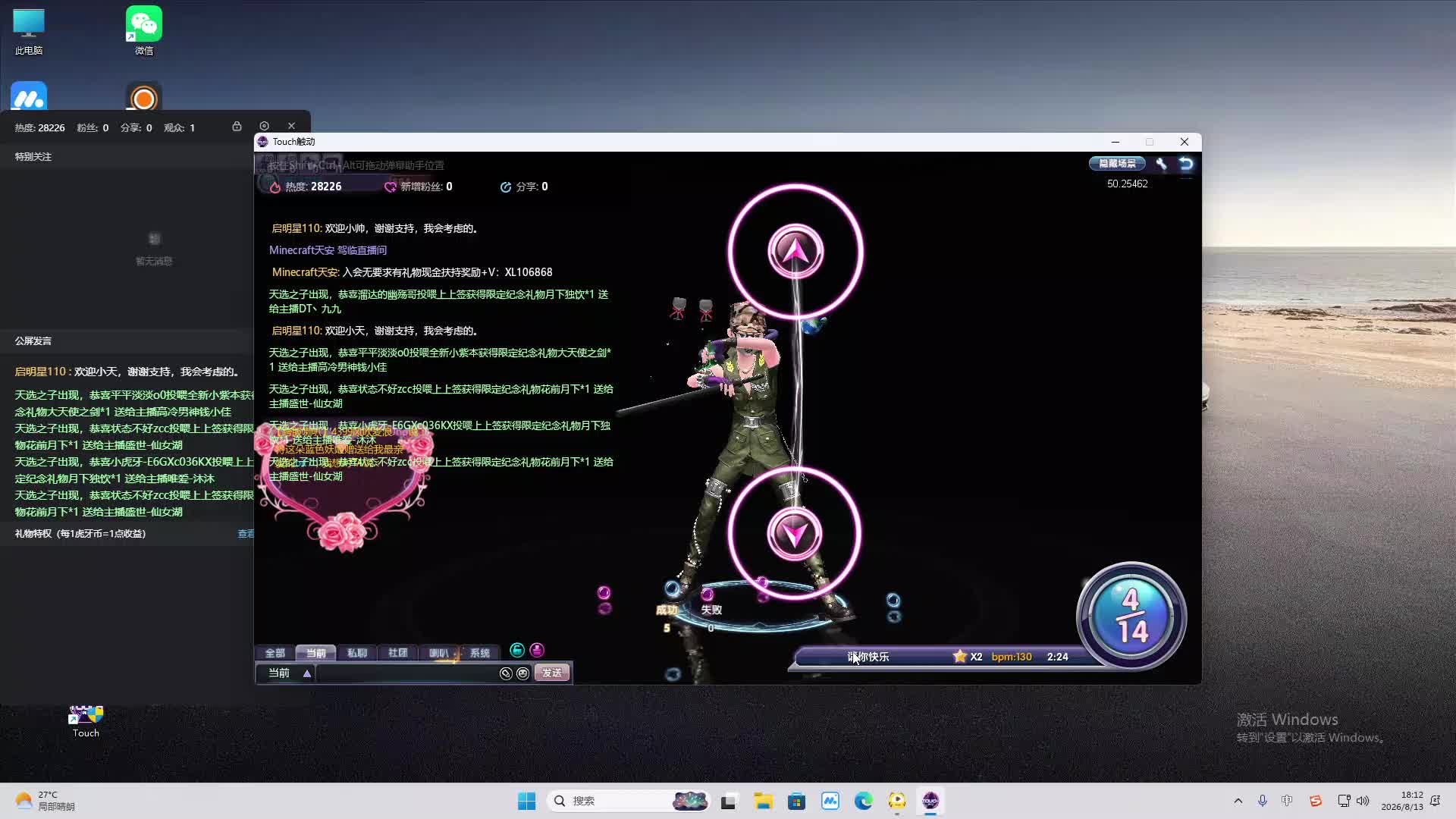
Task: Open Microsoft Edge from taskbar
Action: (864, 801)
